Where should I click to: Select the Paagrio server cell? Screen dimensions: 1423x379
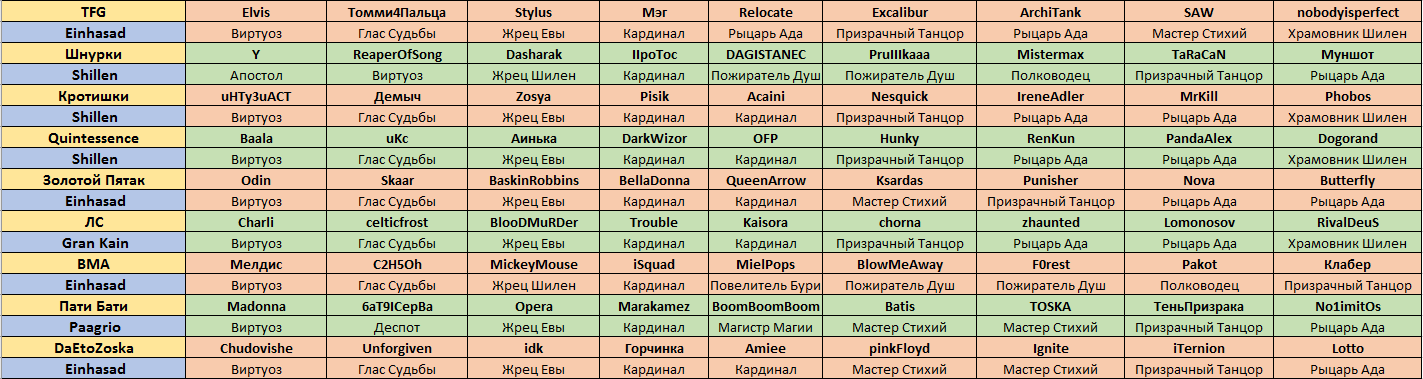pos(93,327)
